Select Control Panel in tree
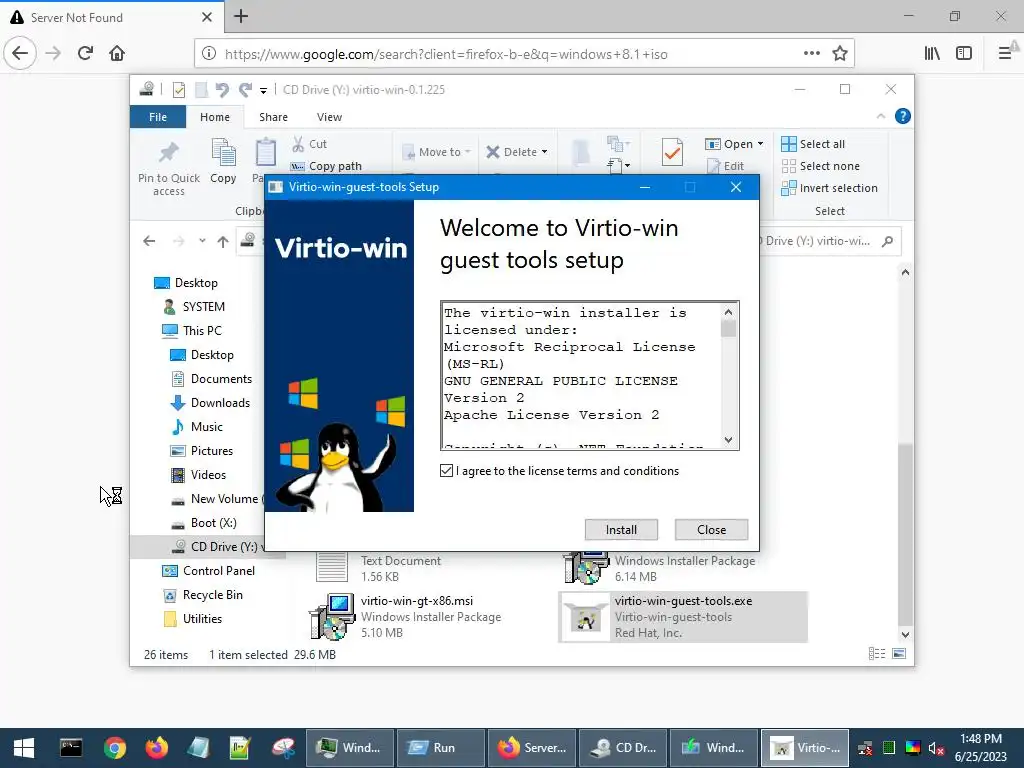 (x=208, y=571)
